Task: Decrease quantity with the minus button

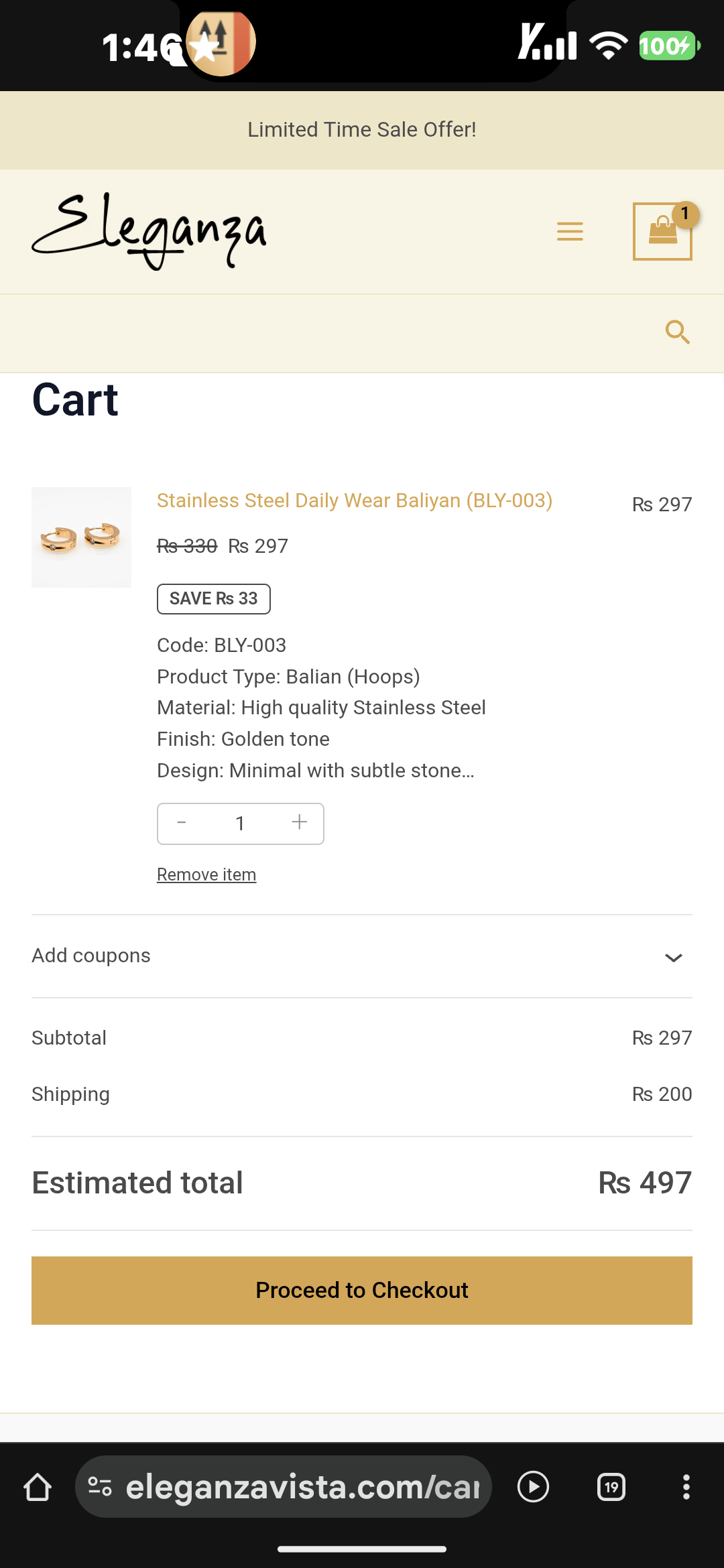Action: pyautogui.click(x=182, y=823)
